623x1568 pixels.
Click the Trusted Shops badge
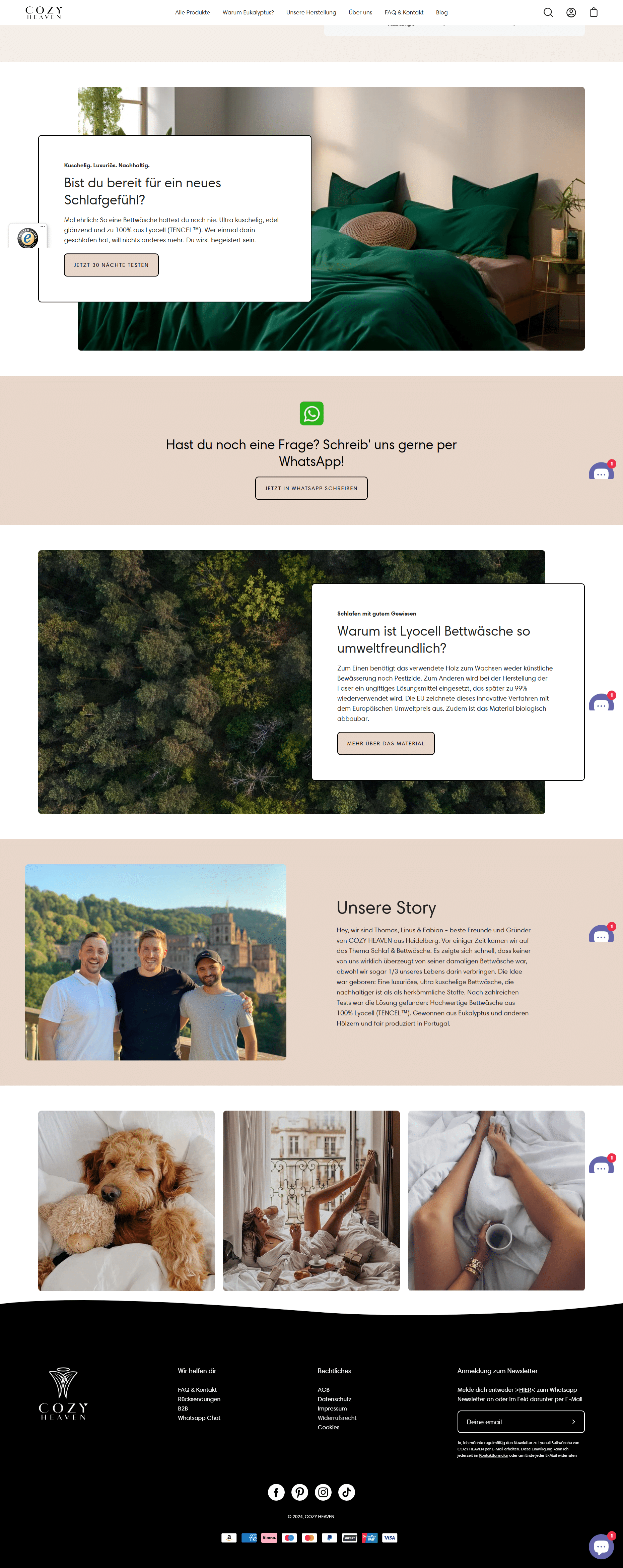[28, 237]
